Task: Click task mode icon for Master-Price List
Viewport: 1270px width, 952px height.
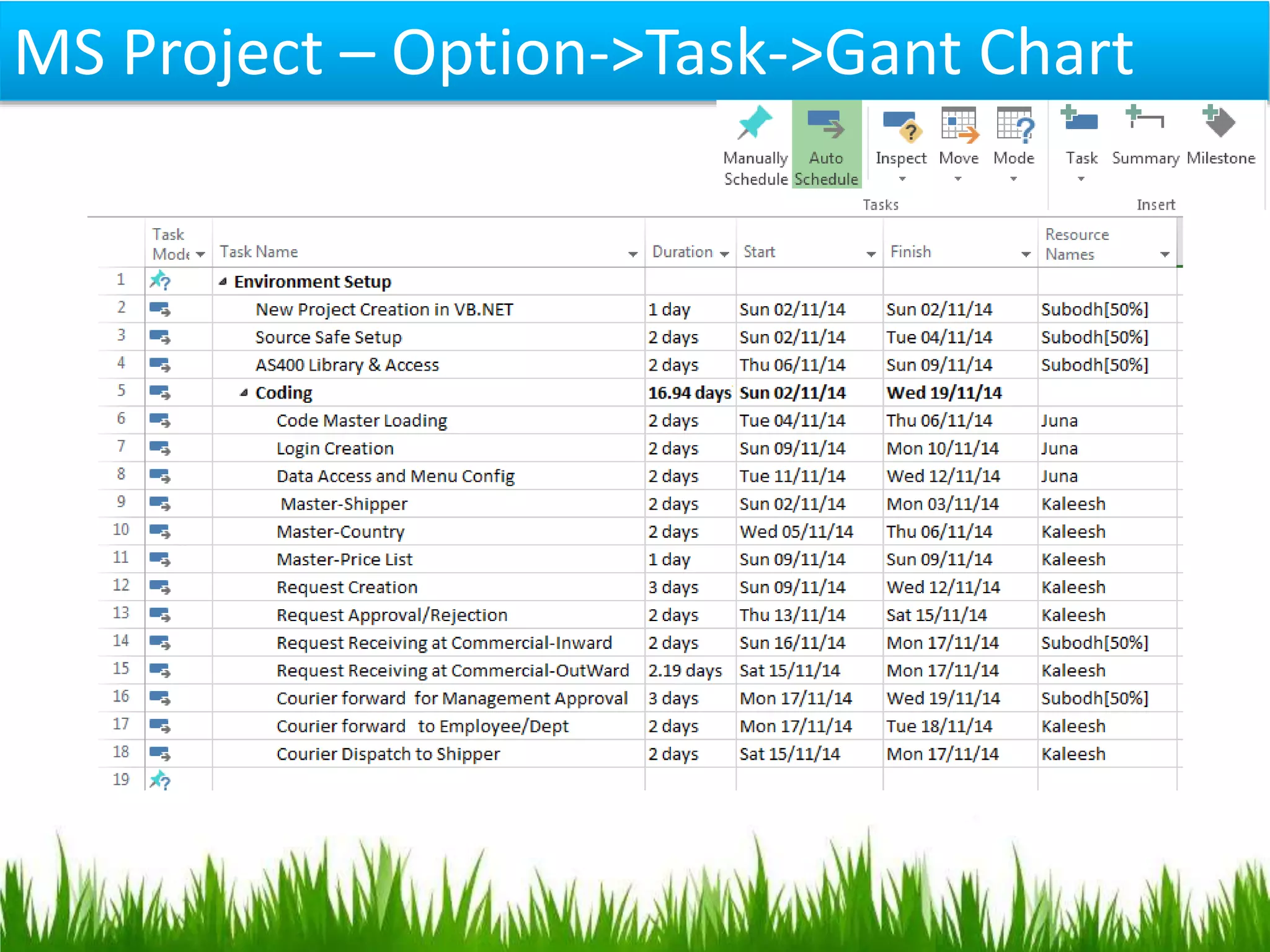Action: [x=160, y=559]
